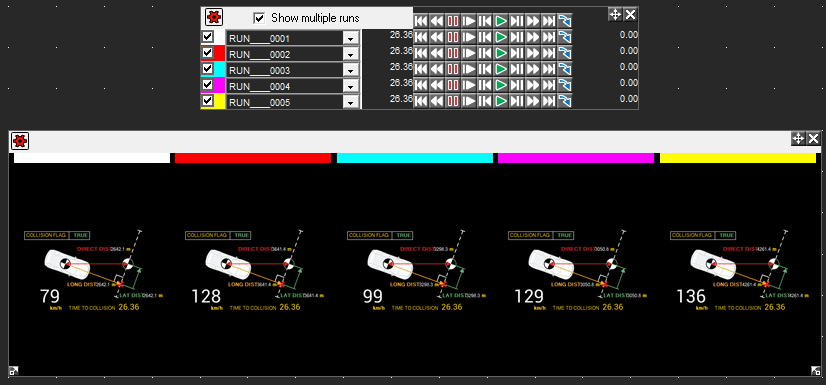Pause playback of RUN____0002
Viewport: 826px width, 385px height.
(453, 53)
